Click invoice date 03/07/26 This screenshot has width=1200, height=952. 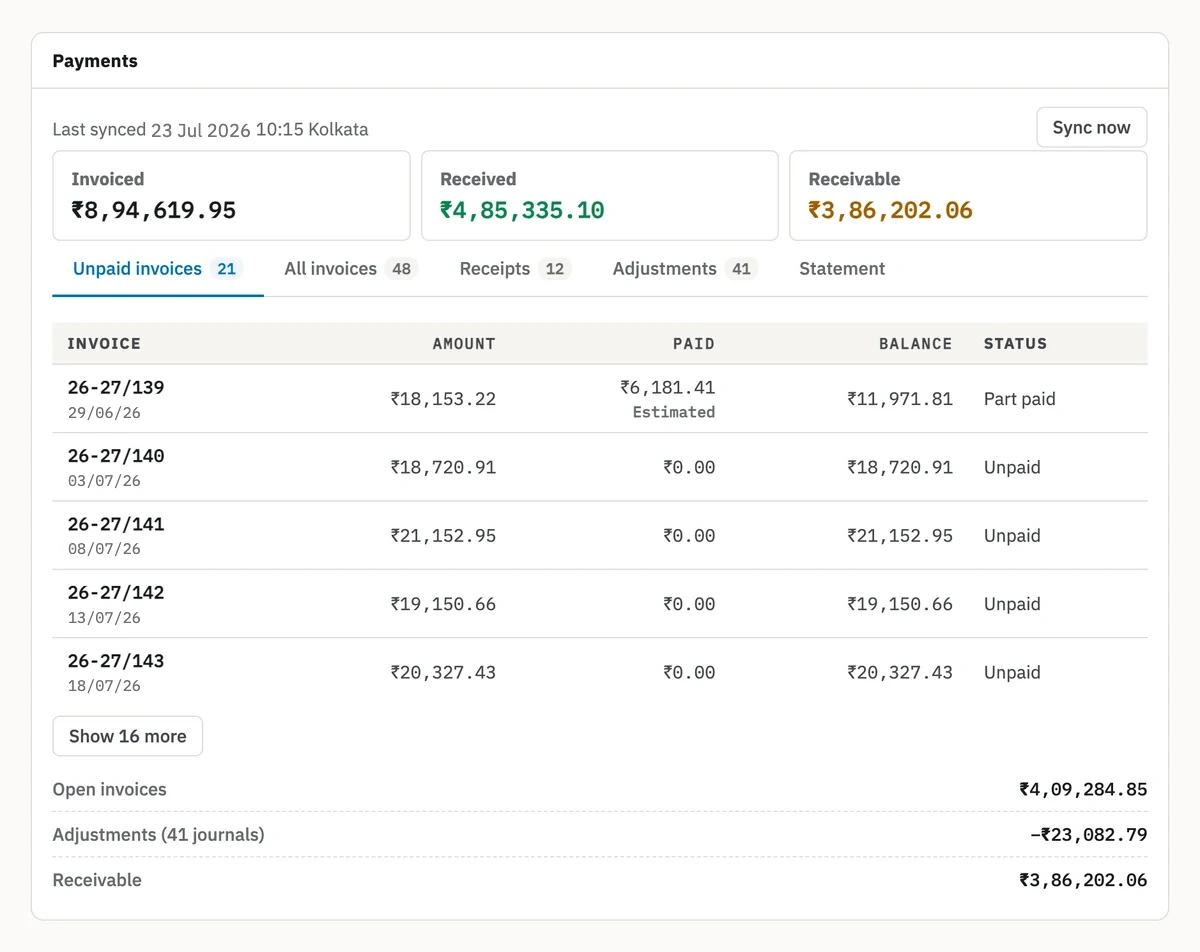click(104, 481)
